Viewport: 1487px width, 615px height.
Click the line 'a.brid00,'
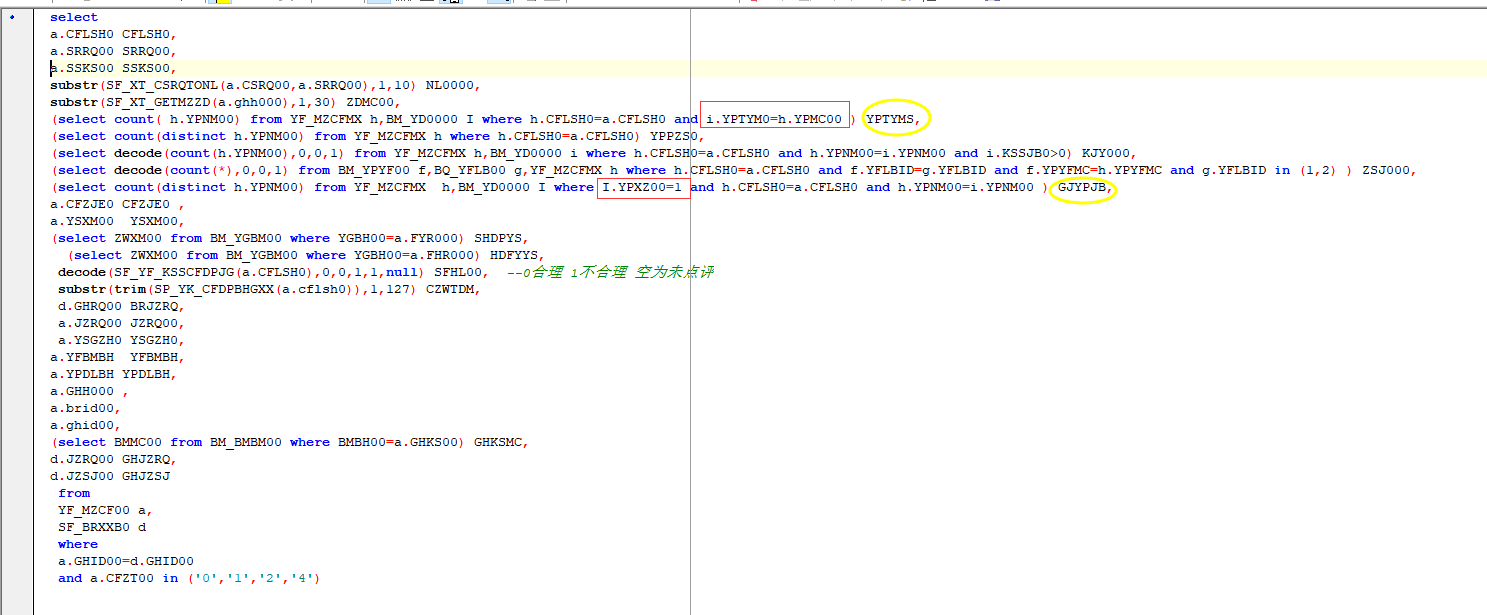[x=85, y=408]
